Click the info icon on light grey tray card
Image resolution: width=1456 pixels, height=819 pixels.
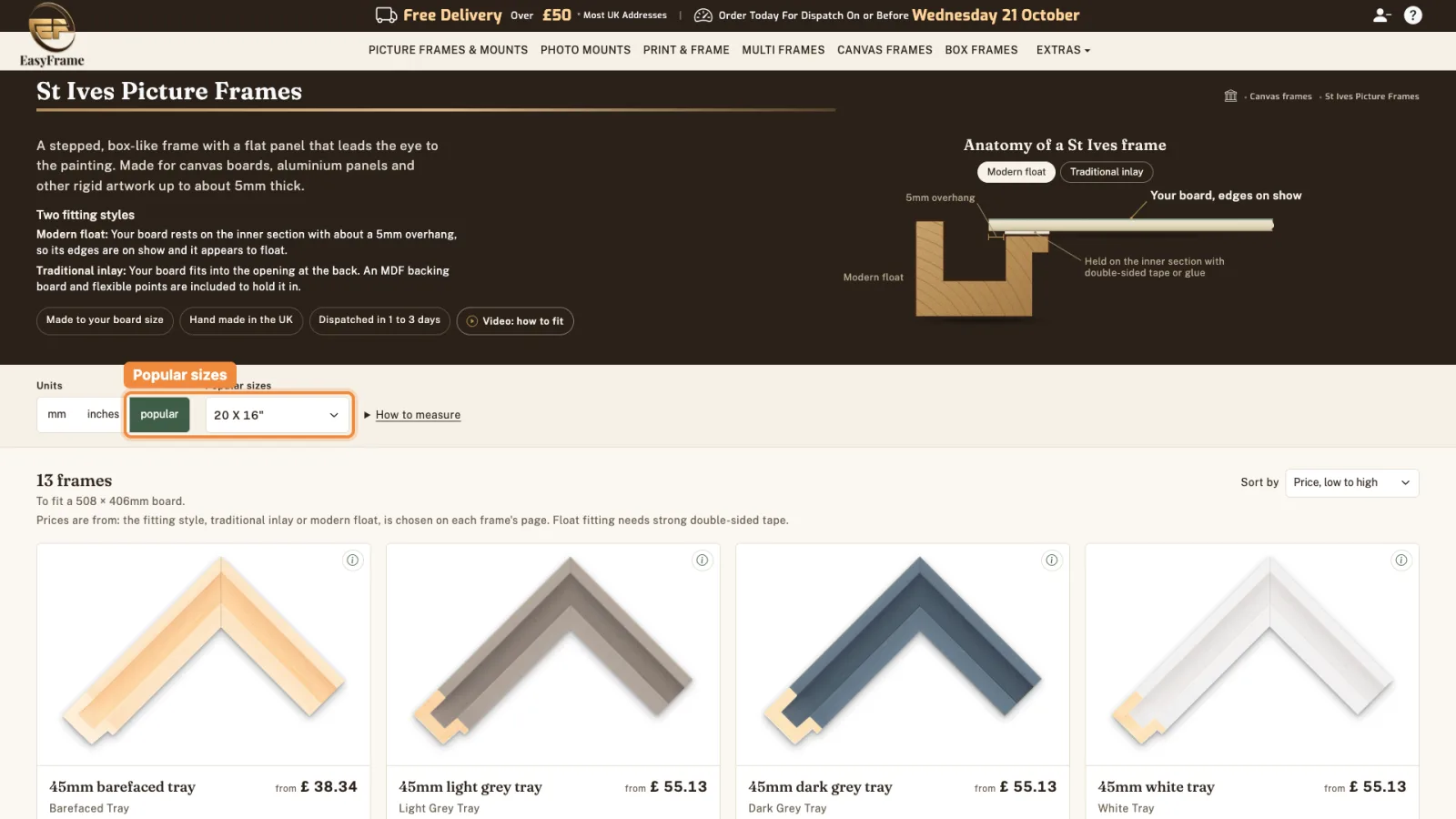703,561
